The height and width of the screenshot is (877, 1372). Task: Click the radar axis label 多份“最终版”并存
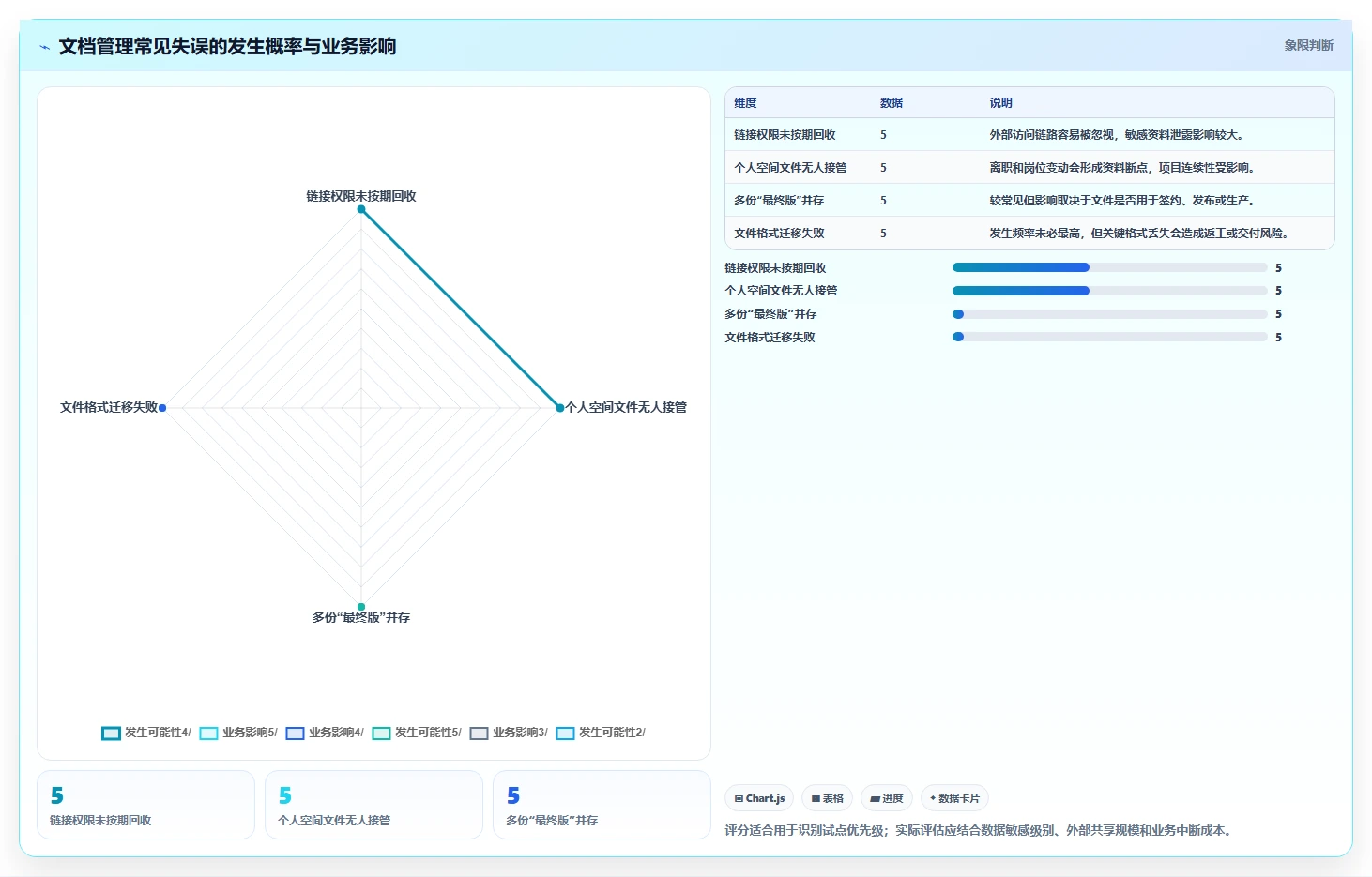361,617
